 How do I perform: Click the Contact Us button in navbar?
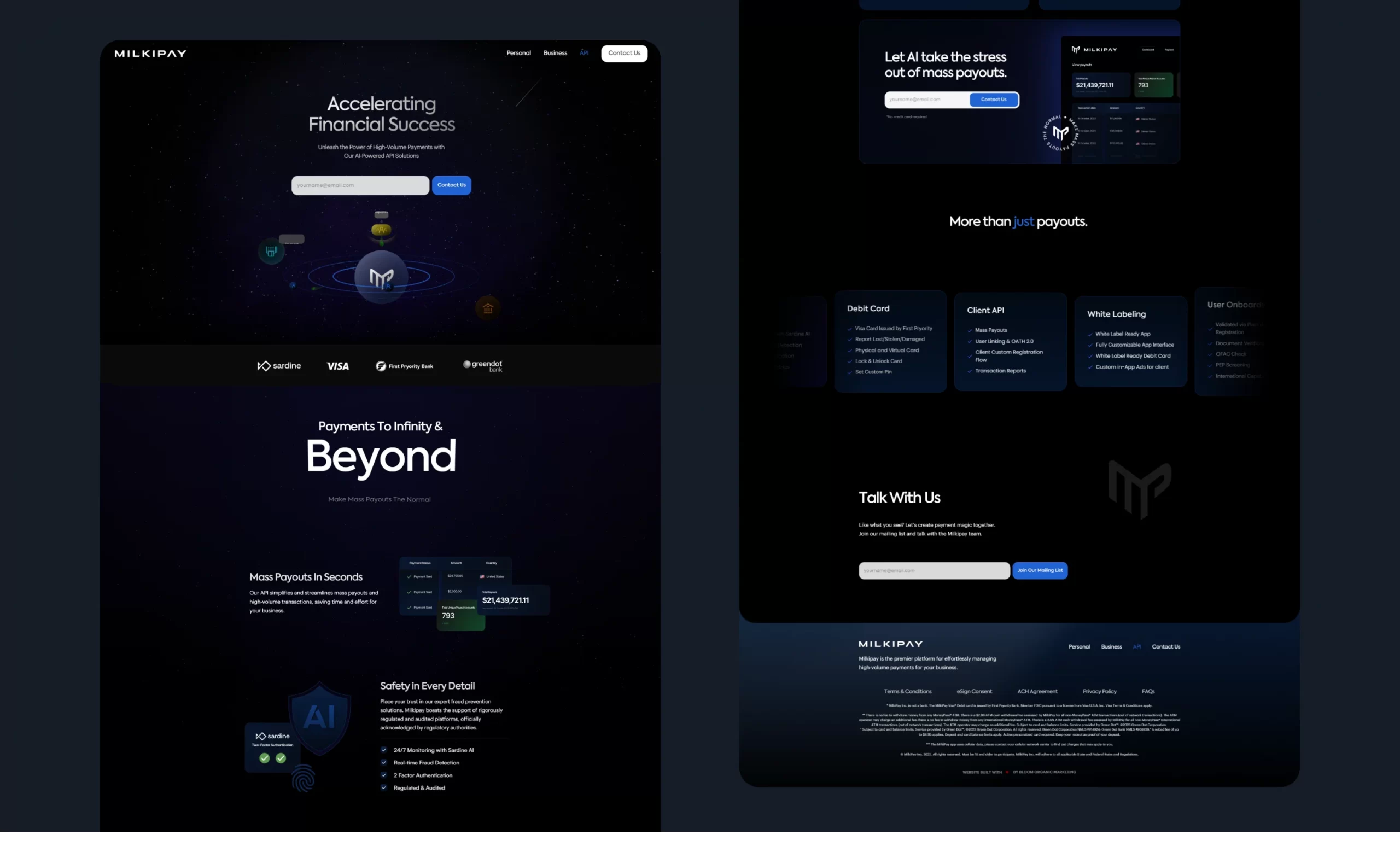coord(624,53)
